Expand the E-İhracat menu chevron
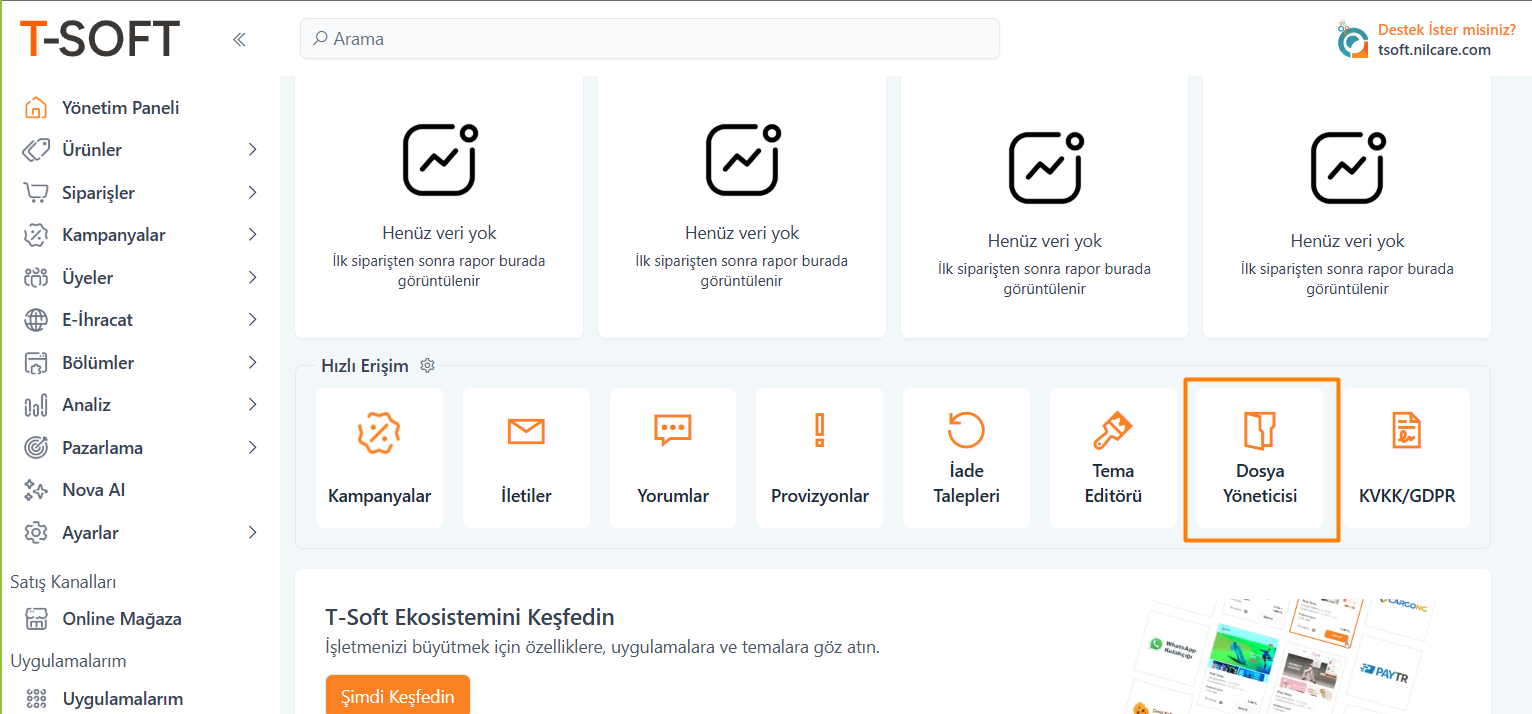Viewport: 1532px width, 714px height. [252, 320]
